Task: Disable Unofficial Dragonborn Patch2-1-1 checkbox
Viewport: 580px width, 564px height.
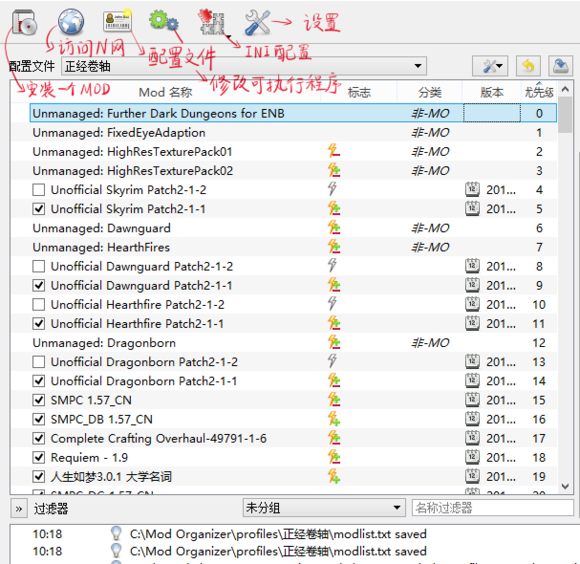Action: 38,381
